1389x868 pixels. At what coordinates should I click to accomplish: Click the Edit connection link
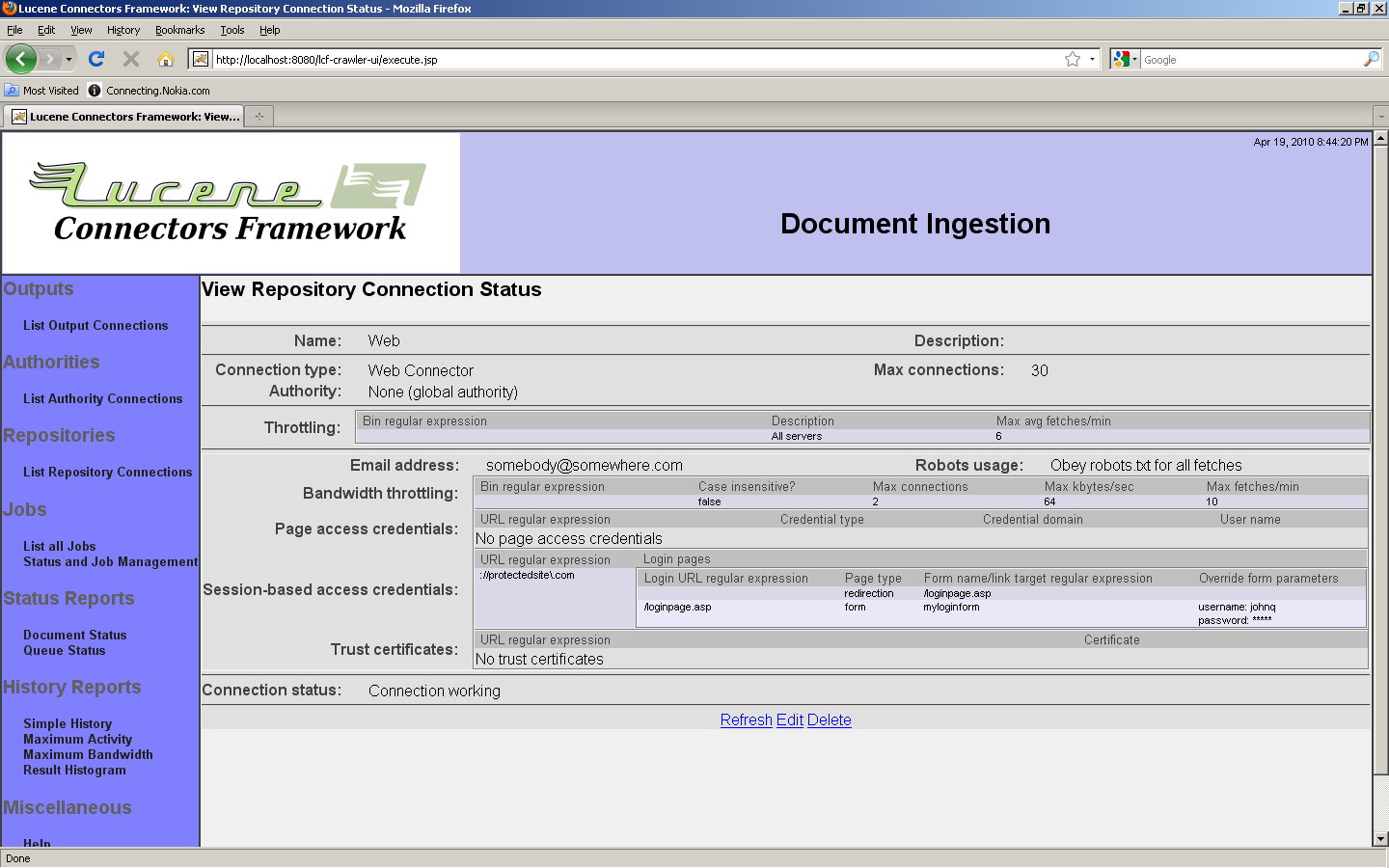pos(789,720)
